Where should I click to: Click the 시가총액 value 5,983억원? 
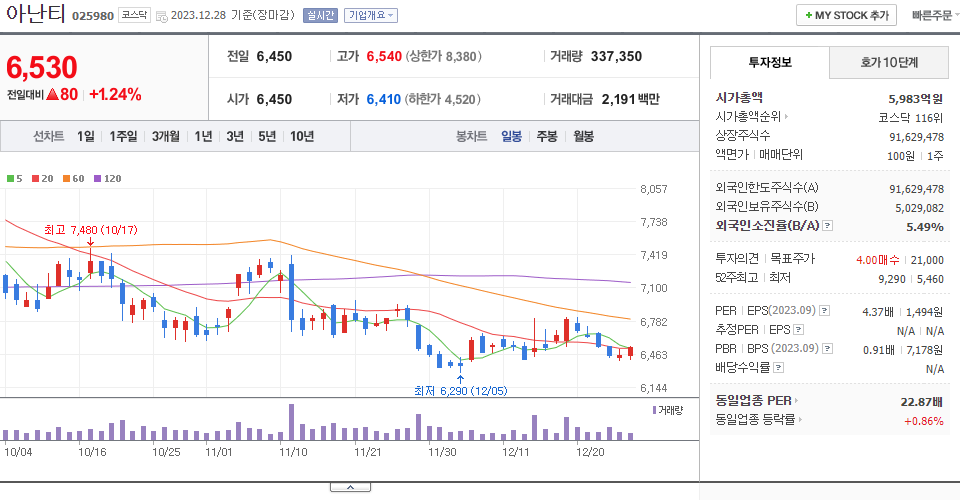pos(915,99)
